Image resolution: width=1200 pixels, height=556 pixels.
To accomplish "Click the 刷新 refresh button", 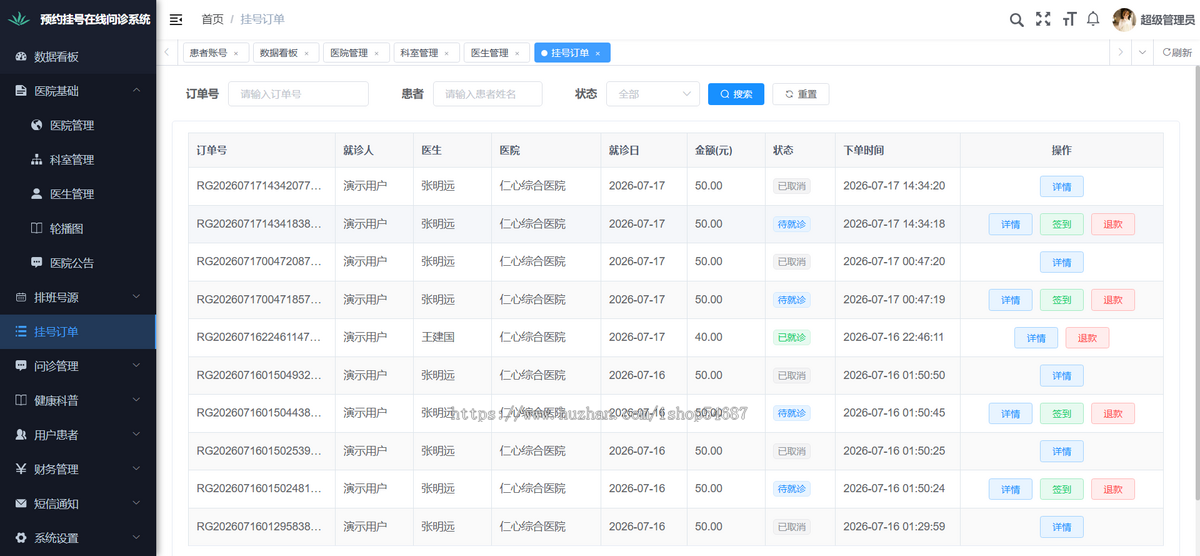I will coord(1177,52).
